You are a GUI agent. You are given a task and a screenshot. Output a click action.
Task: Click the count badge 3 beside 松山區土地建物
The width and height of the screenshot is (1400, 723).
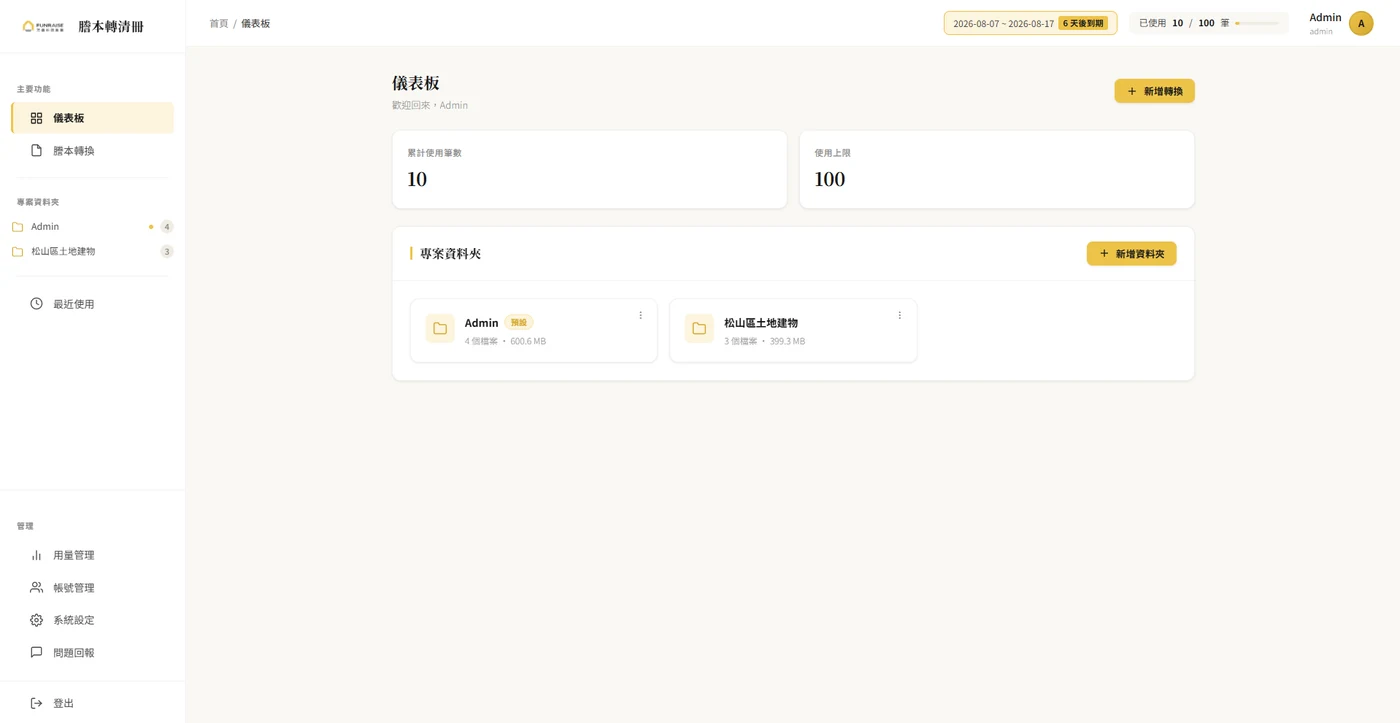[x=167, y=252]
